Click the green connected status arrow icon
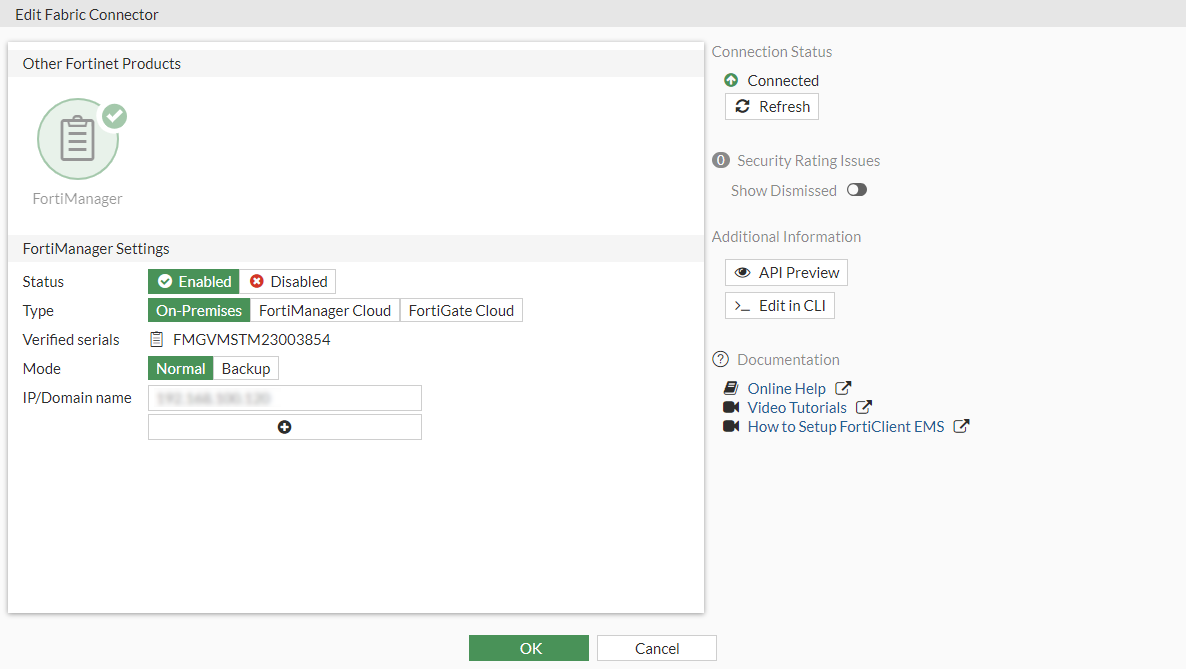 point(731,80)
